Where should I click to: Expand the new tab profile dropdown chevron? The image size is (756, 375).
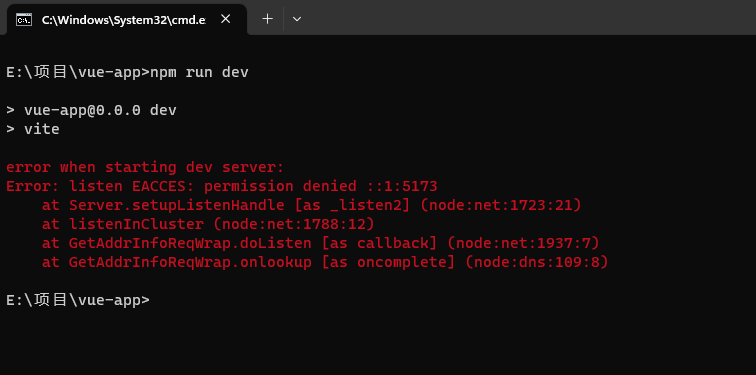(297, 19)
